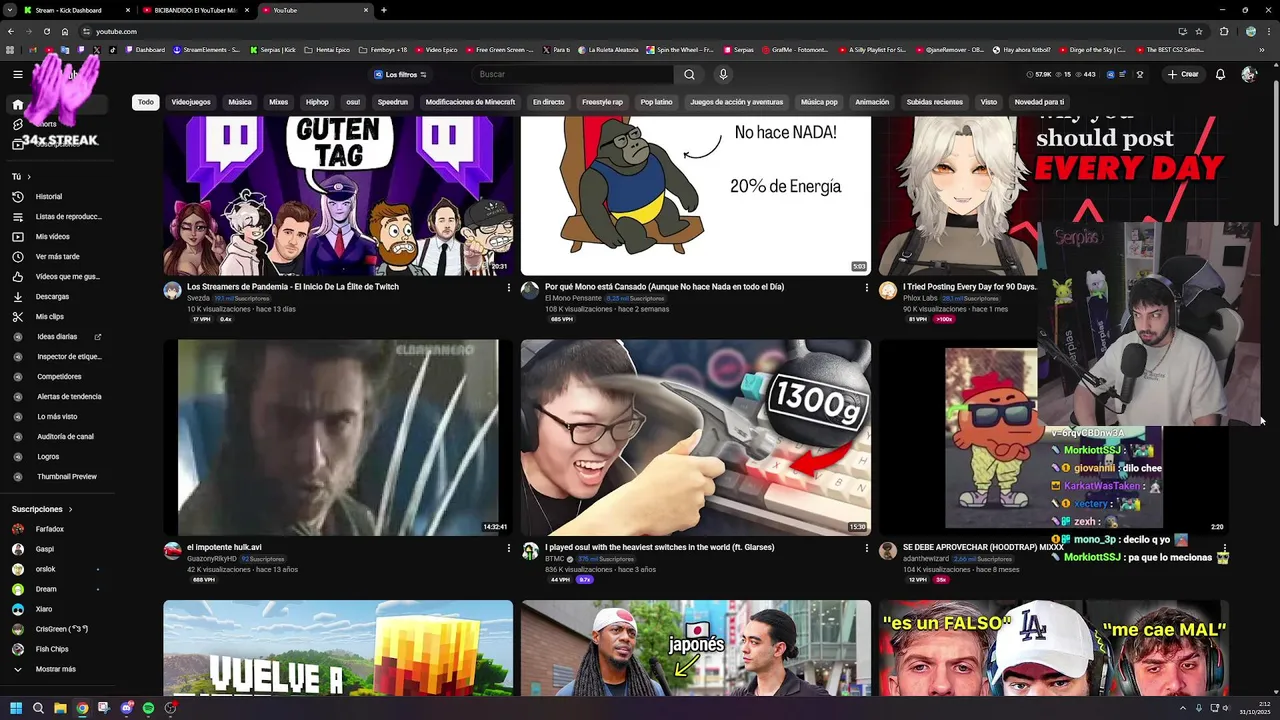This screenshot has height=720, width=1280.
Task: Open video title Los Streamers de Pandemia
Action: pos(293,287)
